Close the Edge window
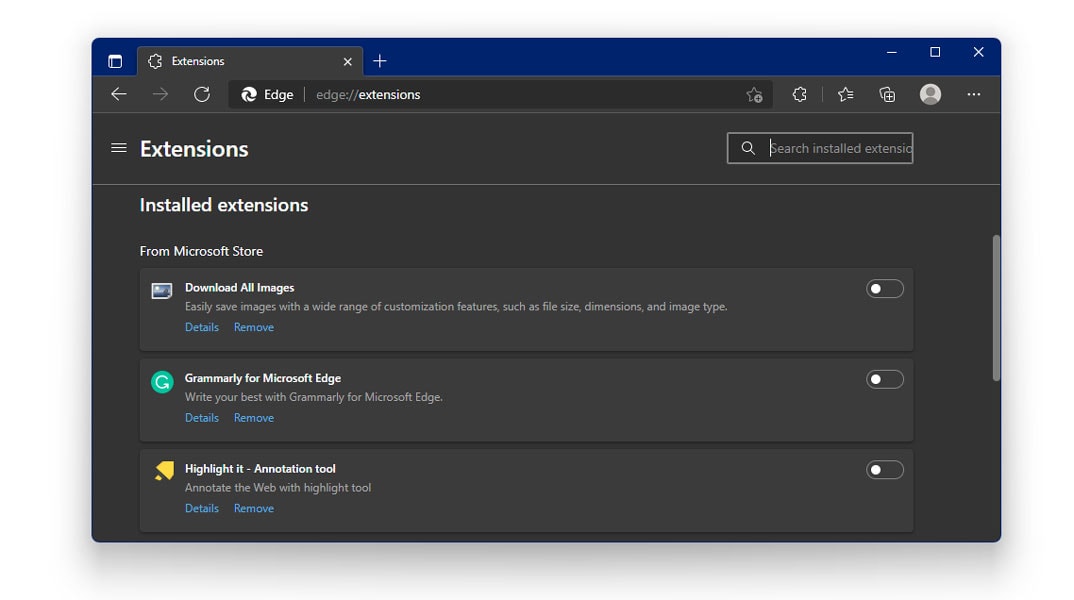This screenshot has height=600, width=1074. coord(978,52)
